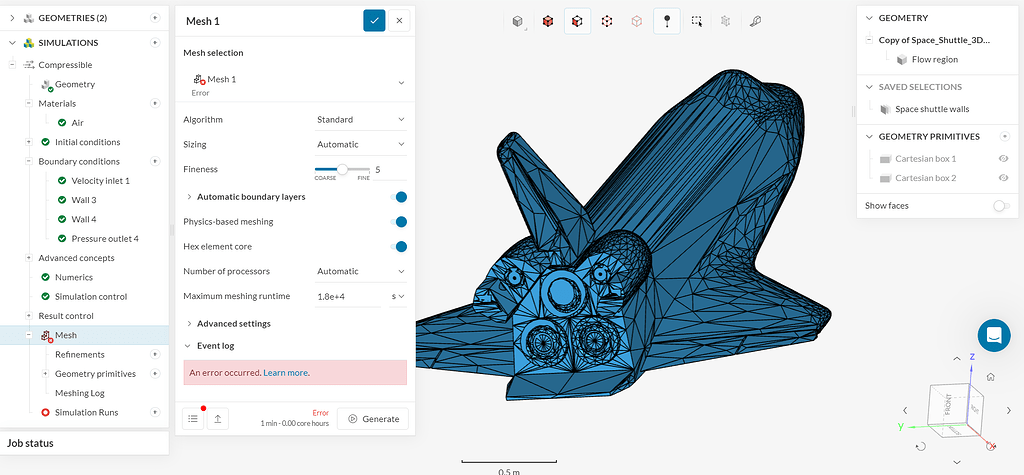
Task: Enable the Show faces toggle
Action: coord(1001,206)
